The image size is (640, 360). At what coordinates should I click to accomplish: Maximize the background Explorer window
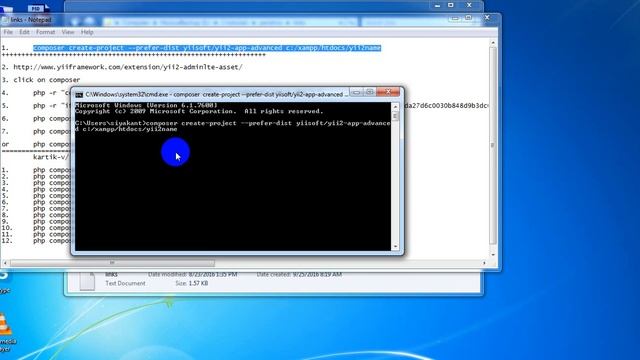click(451, 5)
